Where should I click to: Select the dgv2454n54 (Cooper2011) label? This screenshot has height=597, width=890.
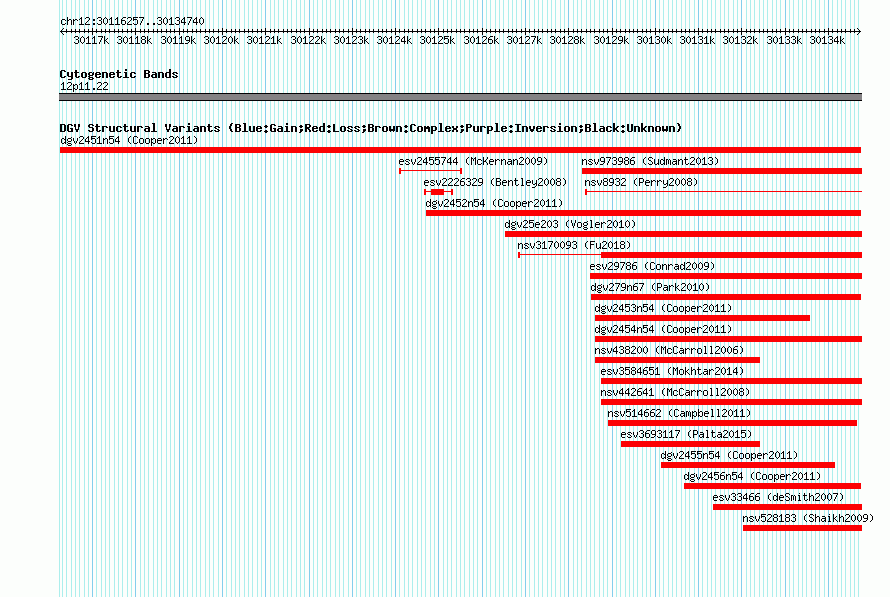[663, 329]
